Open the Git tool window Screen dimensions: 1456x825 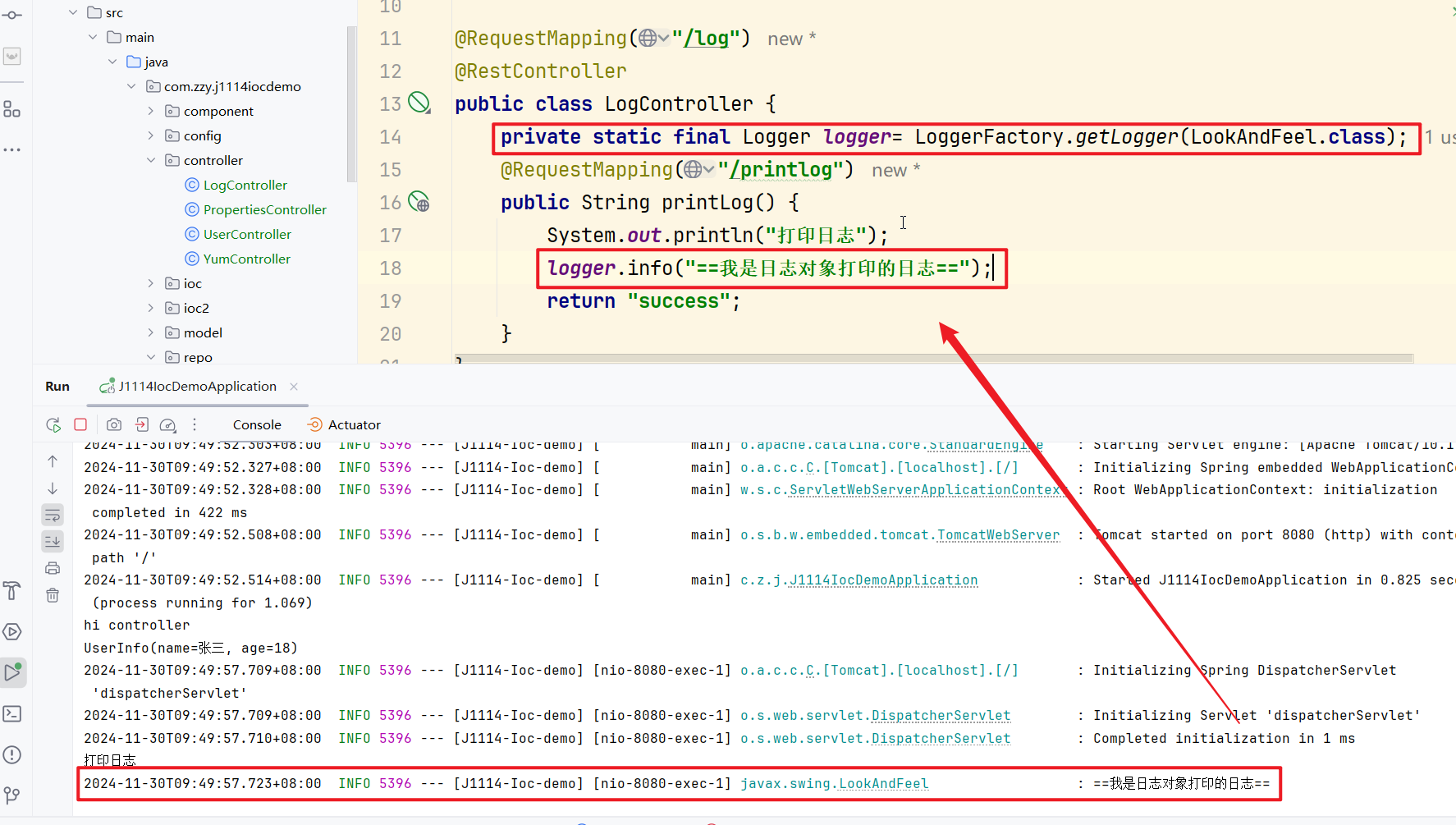[12, 795]
